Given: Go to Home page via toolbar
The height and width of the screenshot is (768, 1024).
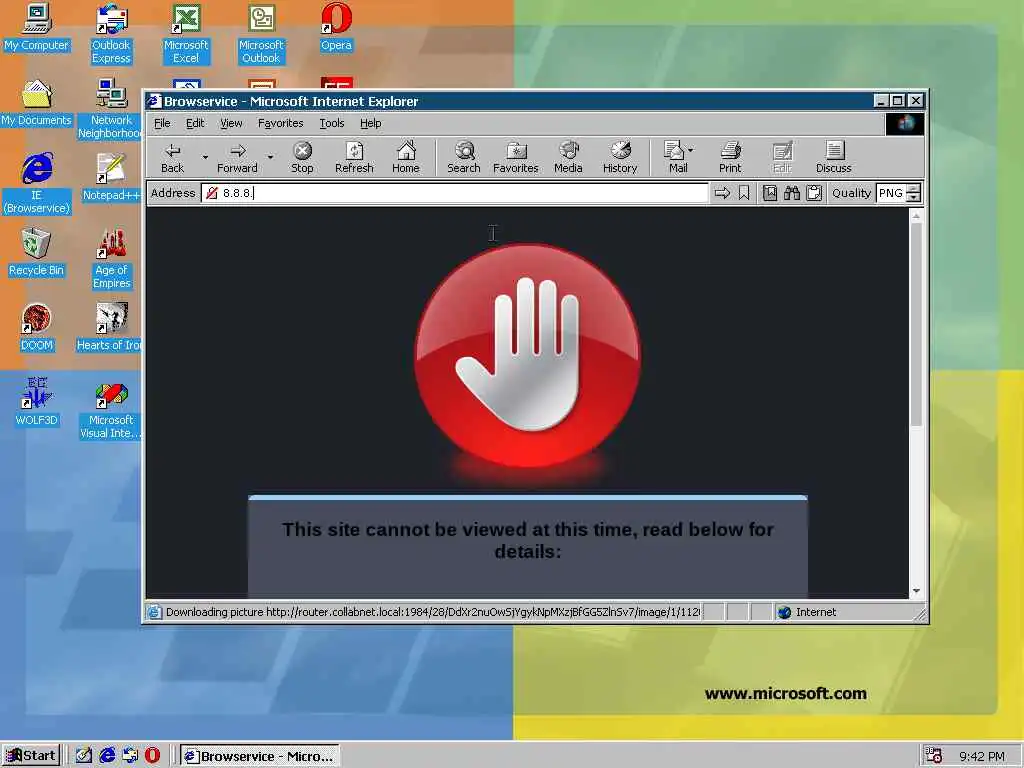Looking at the screenshot, I should pos(406,157).
